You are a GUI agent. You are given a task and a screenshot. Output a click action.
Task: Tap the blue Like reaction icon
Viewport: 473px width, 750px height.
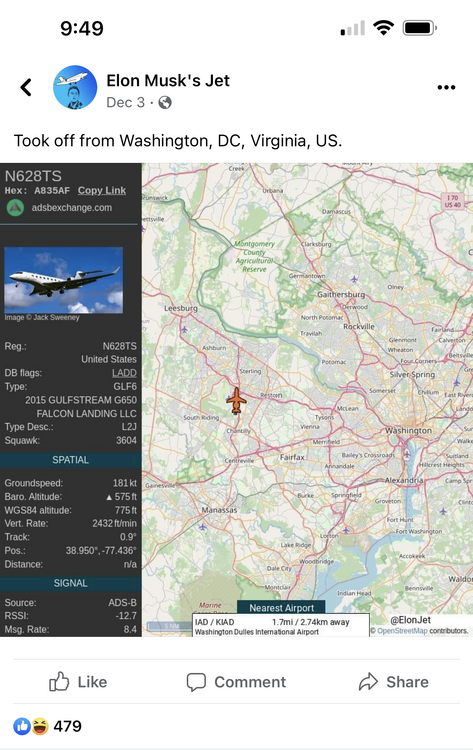tap(22, 726)
